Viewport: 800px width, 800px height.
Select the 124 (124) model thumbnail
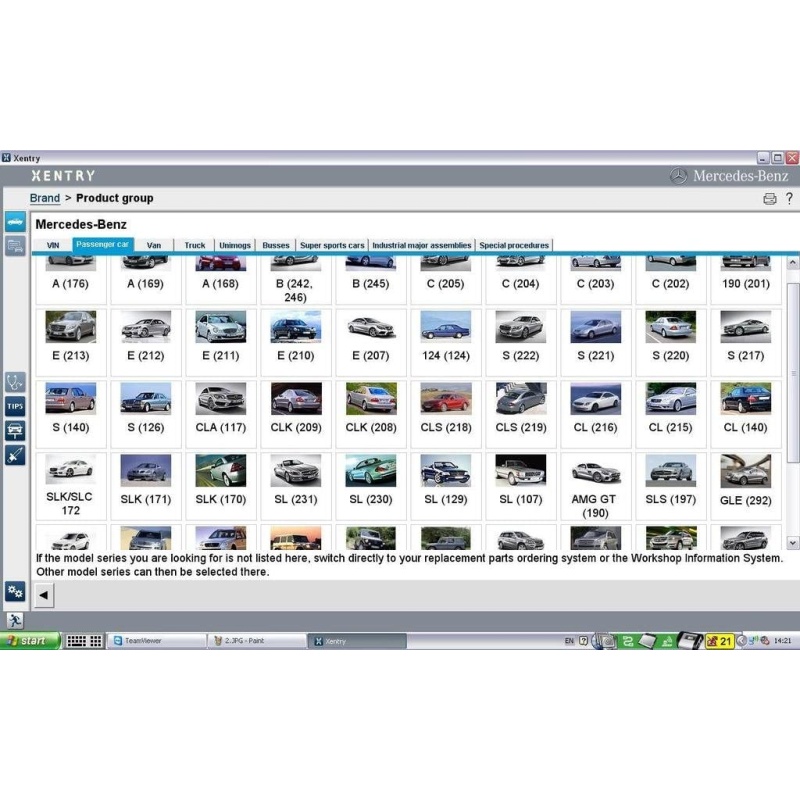[446, 327]
